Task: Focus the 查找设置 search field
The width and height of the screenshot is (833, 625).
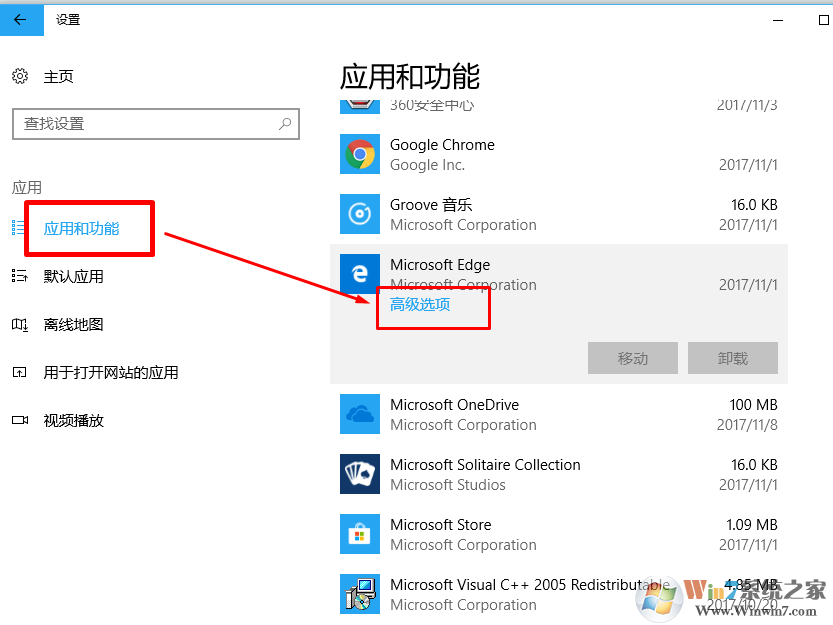Action: tap(156, 124)
